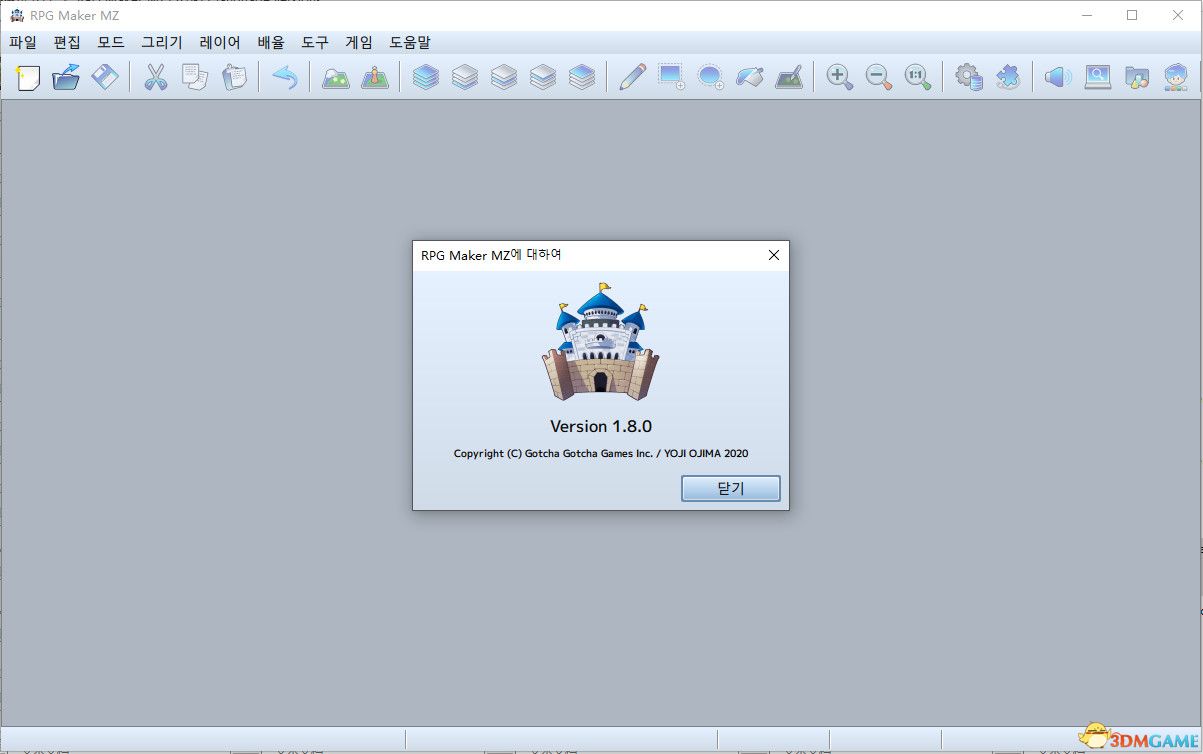Close the RPG Maker MZ about dialog with X
Image resolution: width=1203 pixels, height=754 pixels.
point(773,255)
